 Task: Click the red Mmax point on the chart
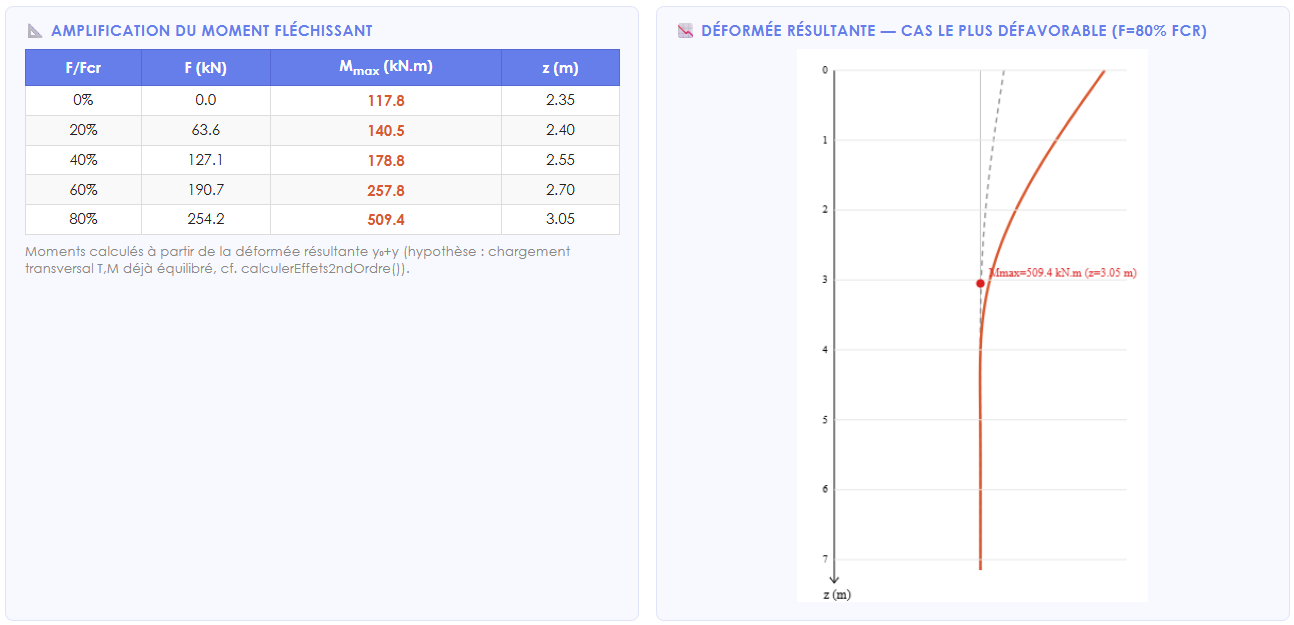[980, 283]
